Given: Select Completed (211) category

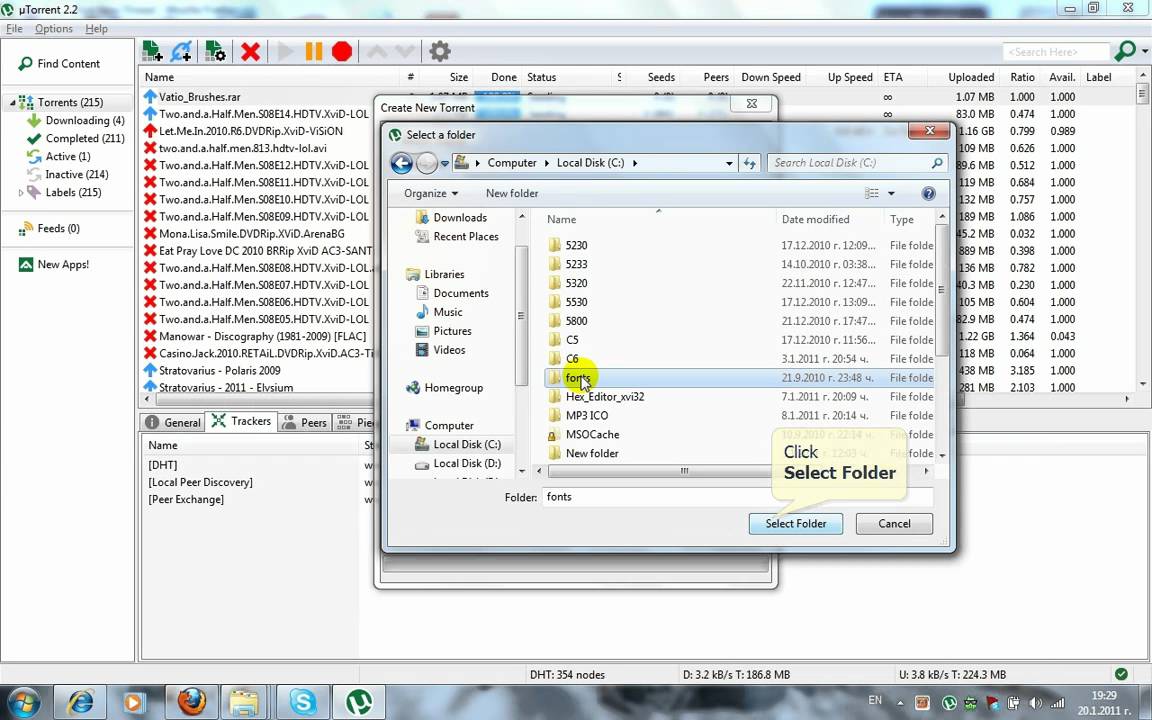Looking at the screenshot, I should pyautogui.click(x=84, y=138).
